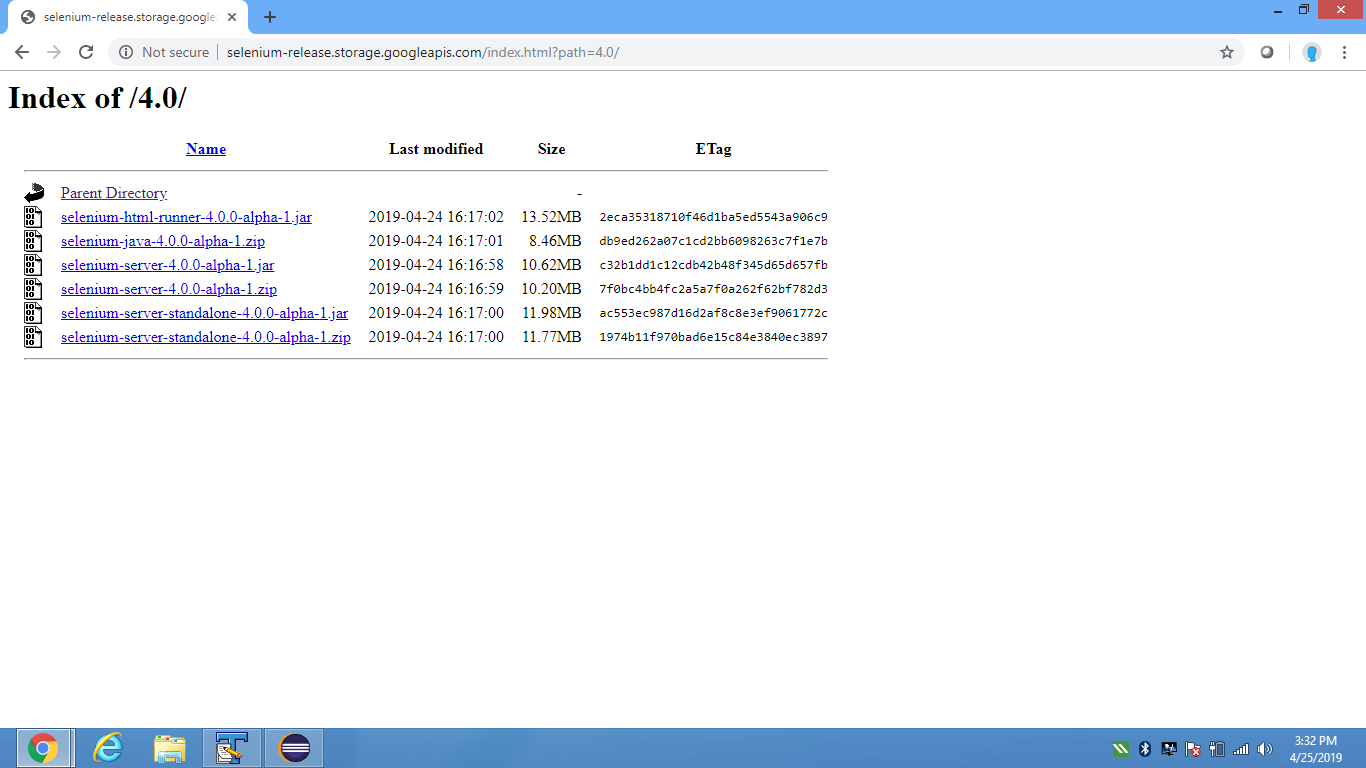Image resolution: width=1366 pixels, height=768 pixels.
Task: Click file icon for selenium-server-standalone zip
Action: 34,337
